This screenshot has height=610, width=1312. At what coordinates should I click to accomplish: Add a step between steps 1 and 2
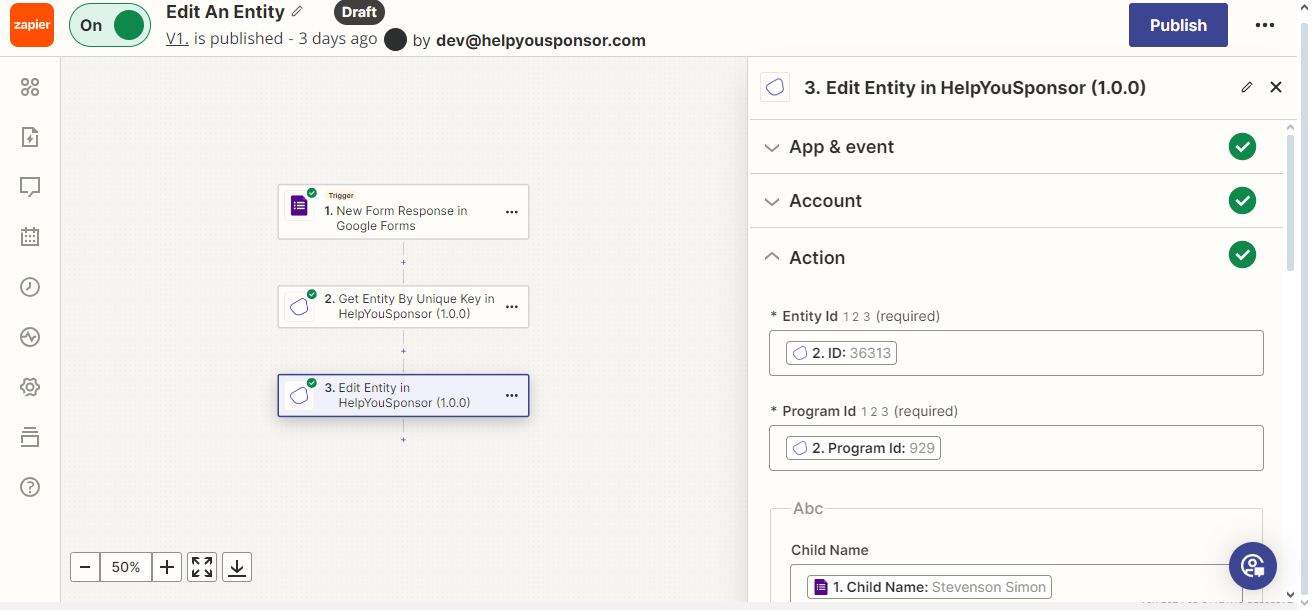point(403,262)
